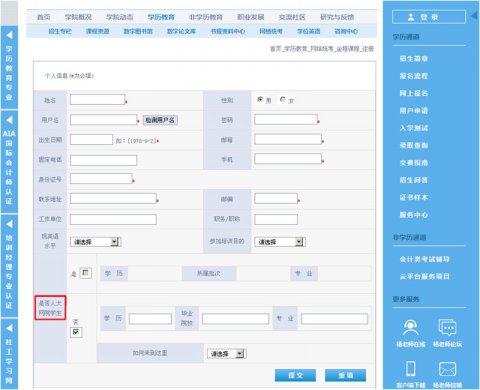Open the 学历教育 top navigation tab
This screenshot has height=390, width=480.
coord(161,17)
